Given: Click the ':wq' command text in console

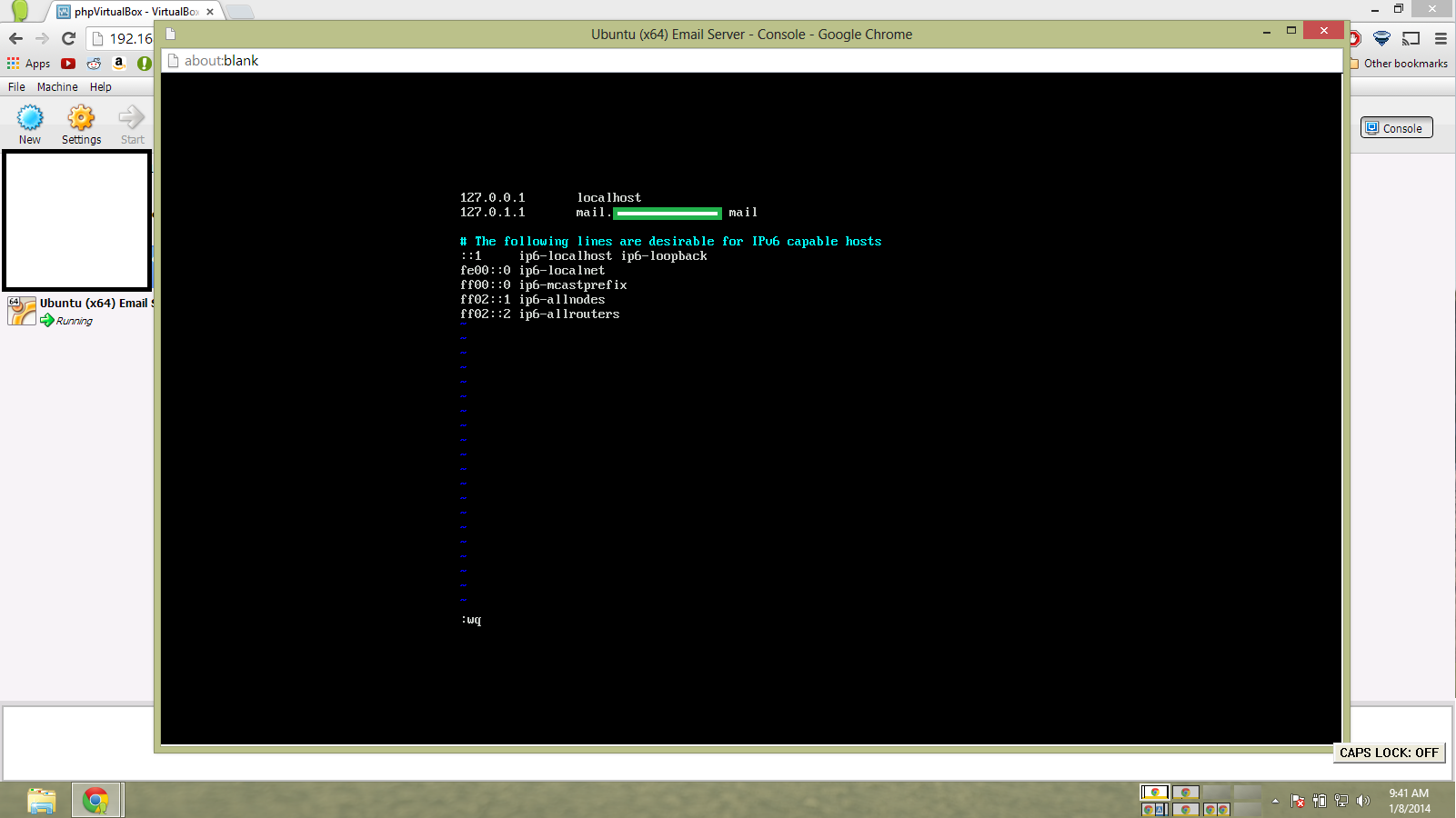Looking at the screenshot, I should (x=471, y=619).
